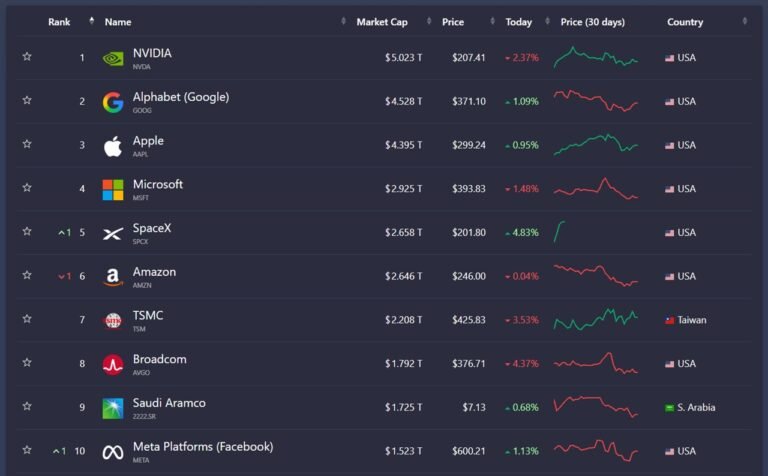Sort table by Rank column arrows
Viewport: 768px width, 476px height.
point(92,21)
